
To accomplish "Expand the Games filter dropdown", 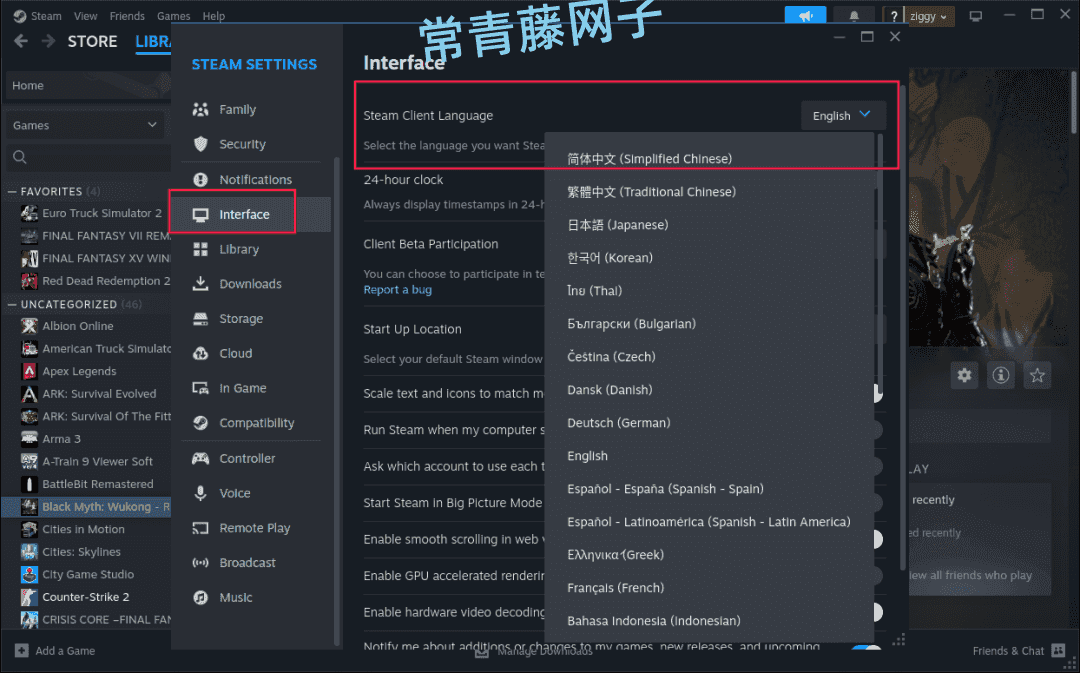I will 85,125.
